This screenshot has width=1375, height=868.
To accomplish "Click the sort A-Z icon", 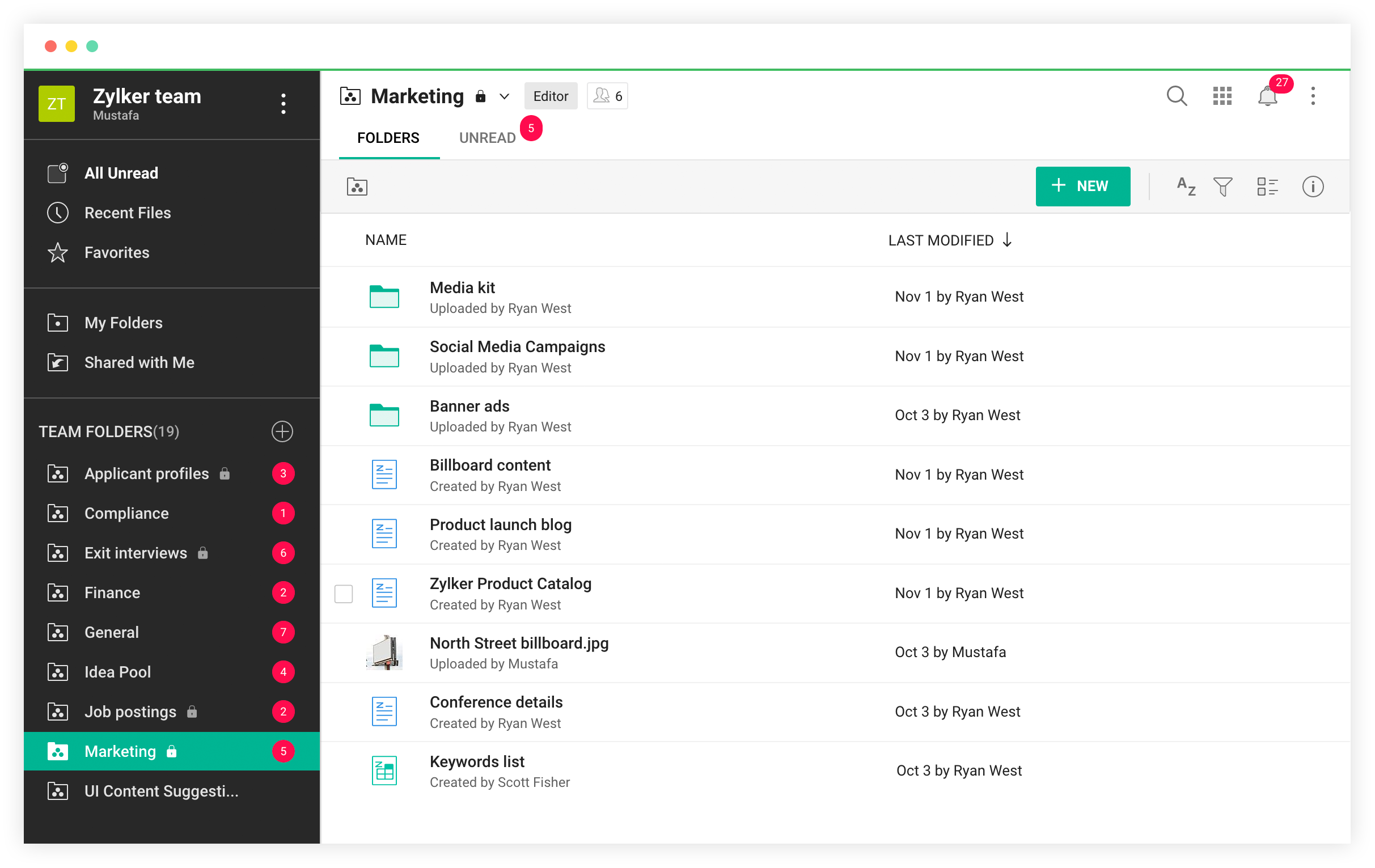I will coord(1186,186).
